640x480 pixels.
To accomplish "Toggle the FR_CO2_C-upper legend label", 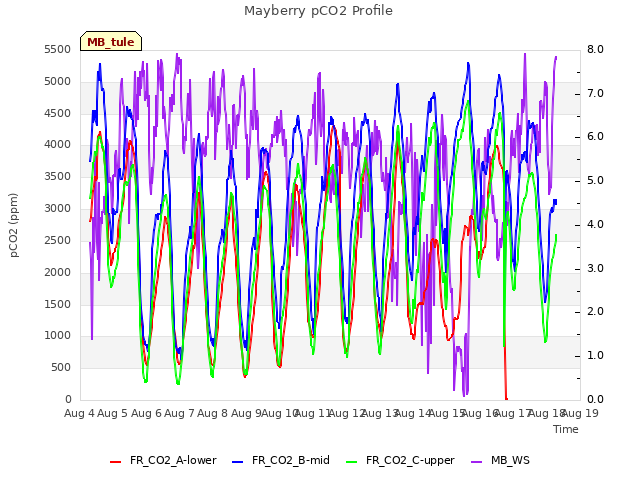I will pos(410,460).
